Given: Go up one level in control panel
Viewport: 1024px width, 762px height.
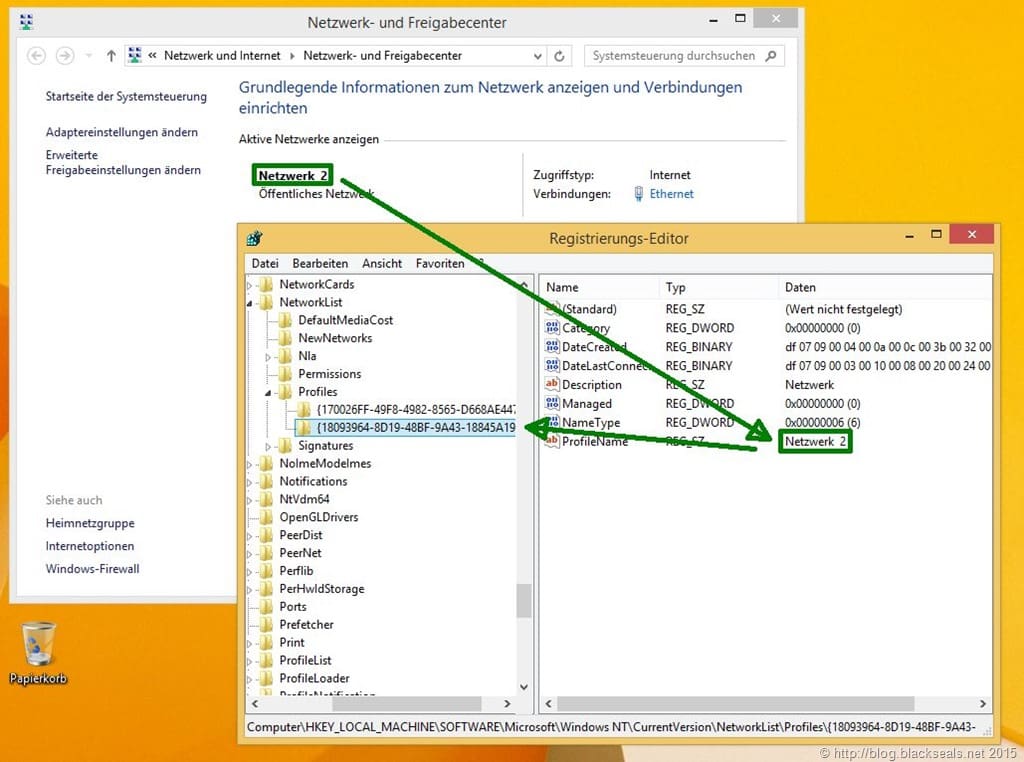Looking at the screenshot, I should (111, 56).
